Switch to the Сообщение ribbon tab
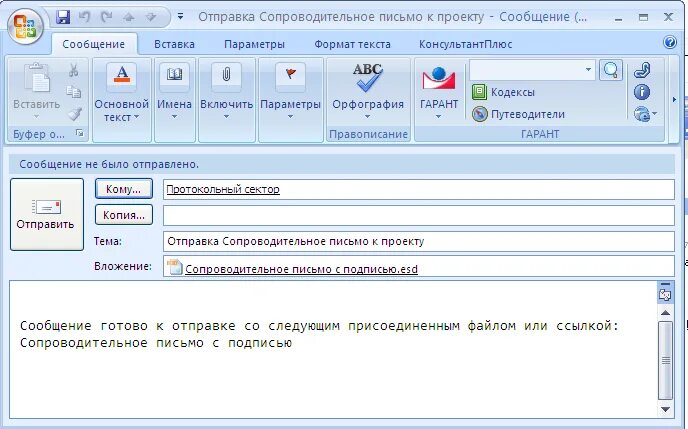Screen dimensions: 688x429 tap(93, 44)
